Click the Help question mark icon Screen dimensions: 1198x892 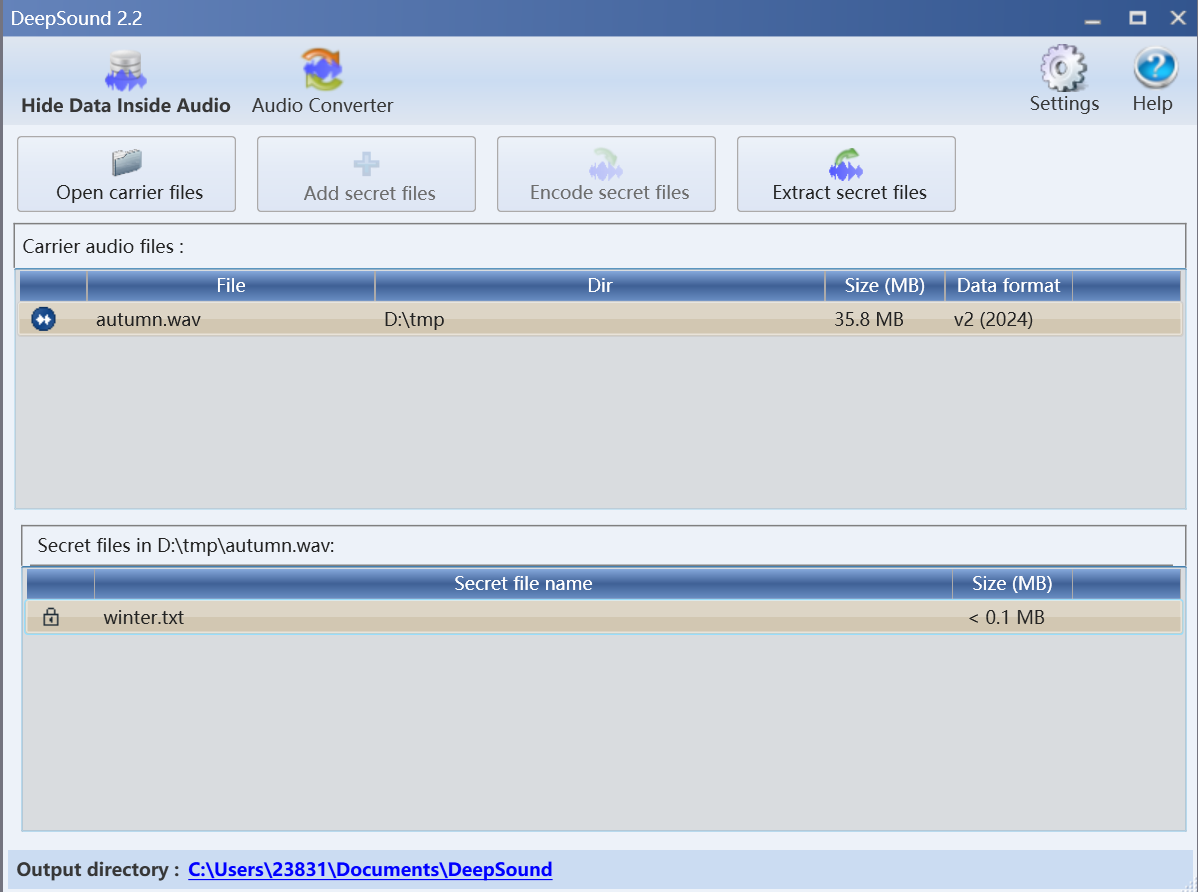(1154, 69)
